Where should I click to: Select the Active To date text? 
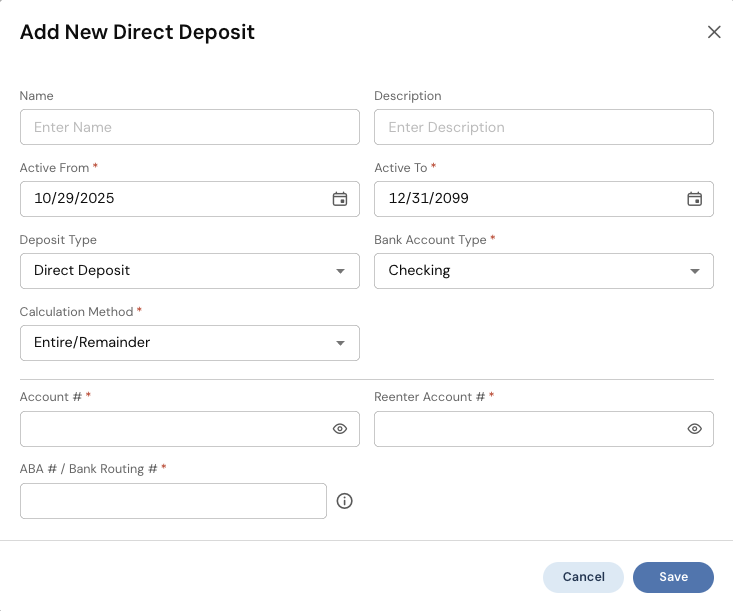pyautogui.click(x=429, y=199)
